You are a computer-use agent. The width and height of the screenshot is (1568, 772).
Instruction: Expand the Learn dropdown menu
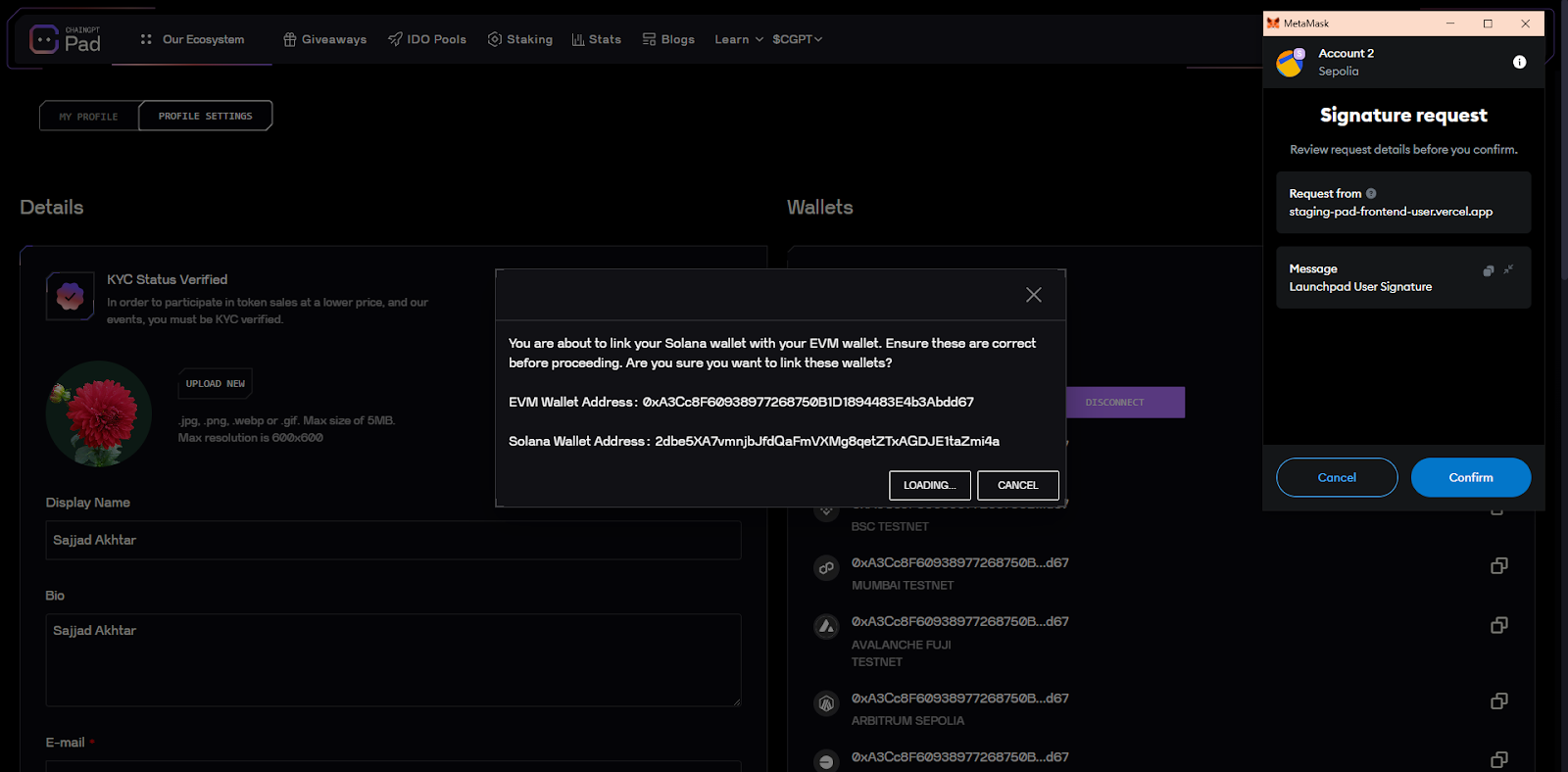(738, 39)
